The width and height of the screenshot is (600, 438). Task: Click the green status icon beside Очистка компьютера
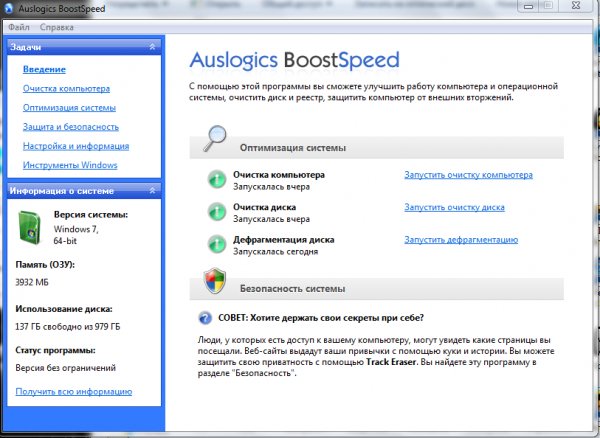coord(217,179)
